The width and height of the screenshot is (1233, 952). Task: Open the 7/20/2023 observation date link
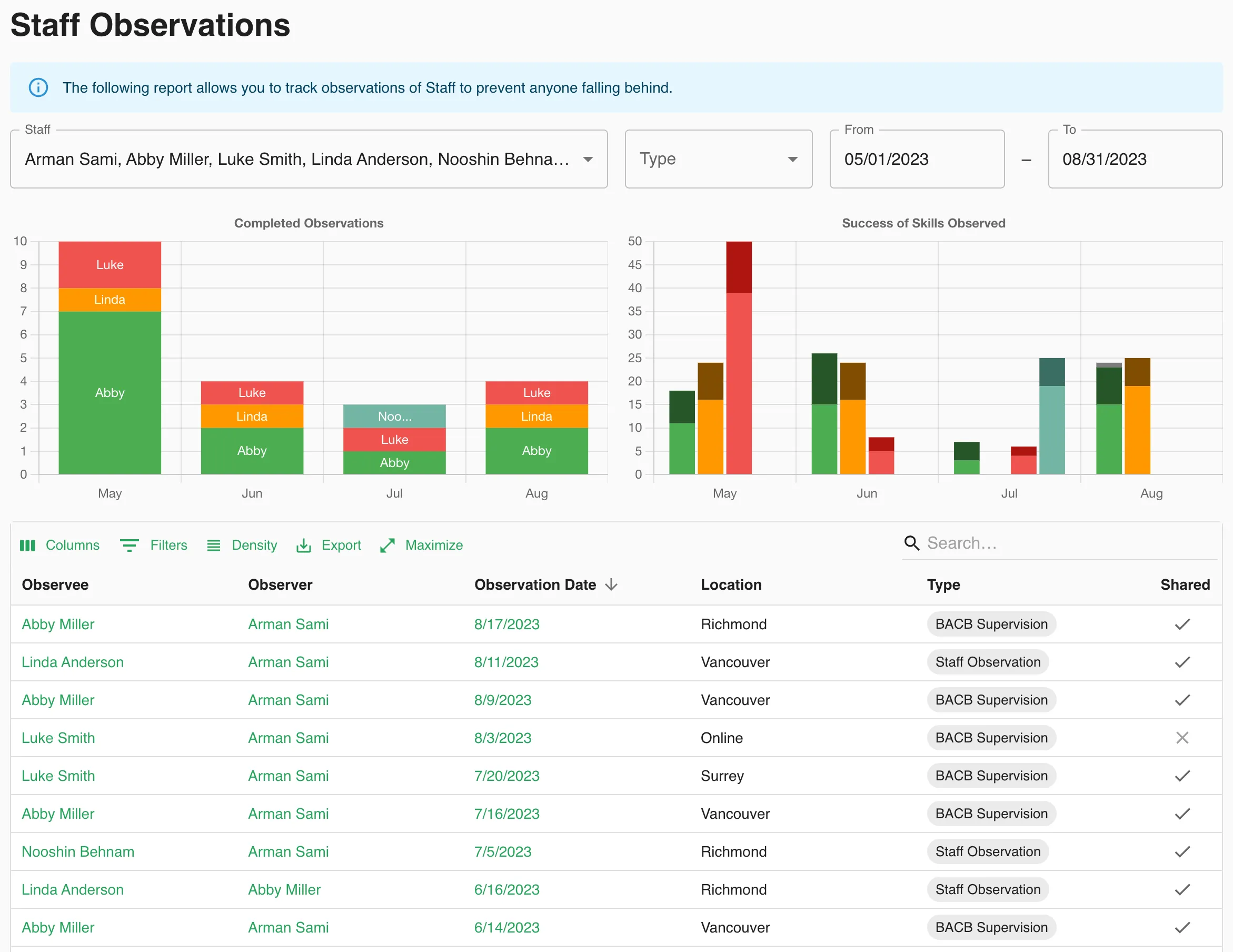pos(507,776)
